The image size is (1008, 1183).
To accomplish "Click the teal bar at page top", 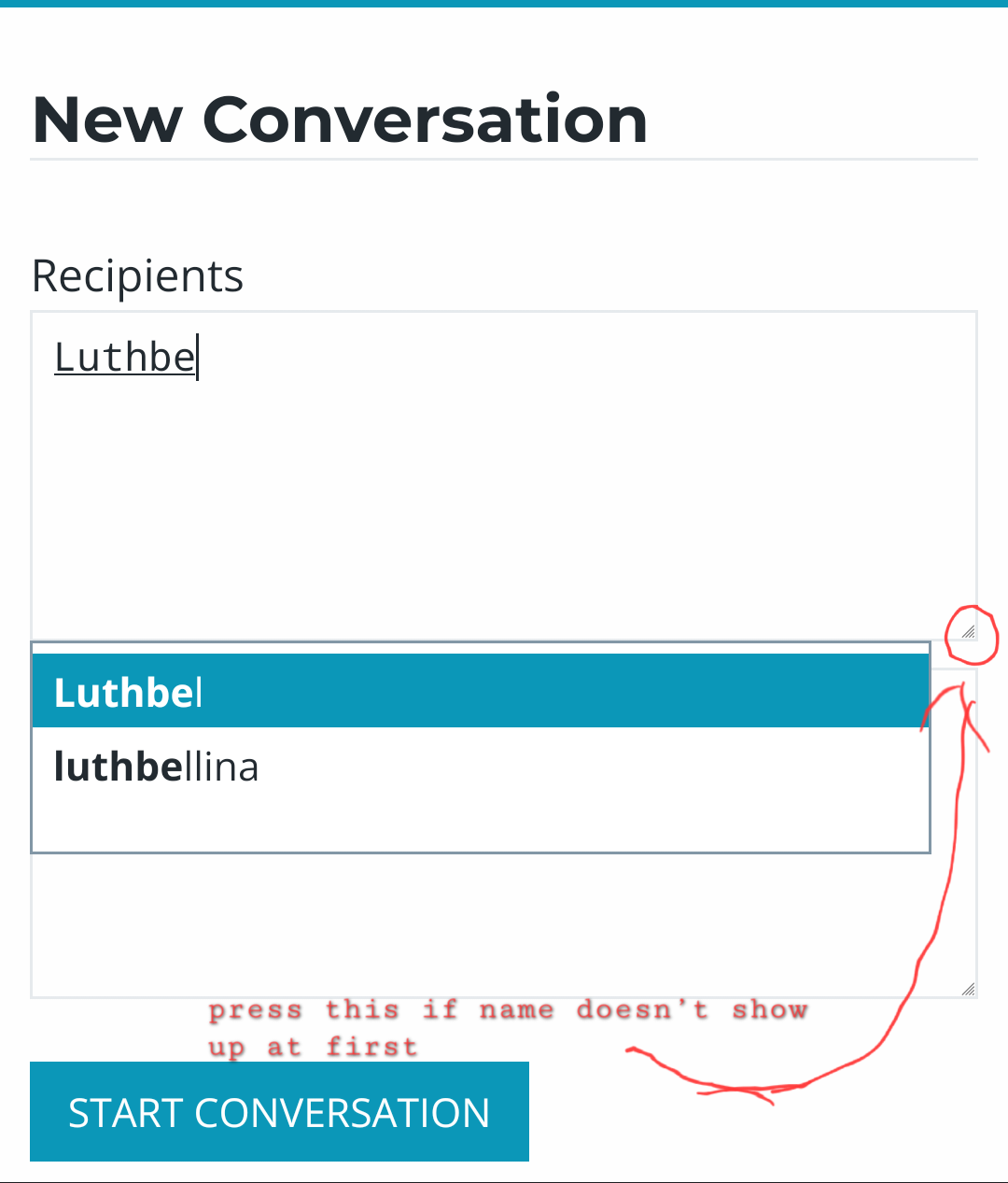I will (x=504, y=4).
